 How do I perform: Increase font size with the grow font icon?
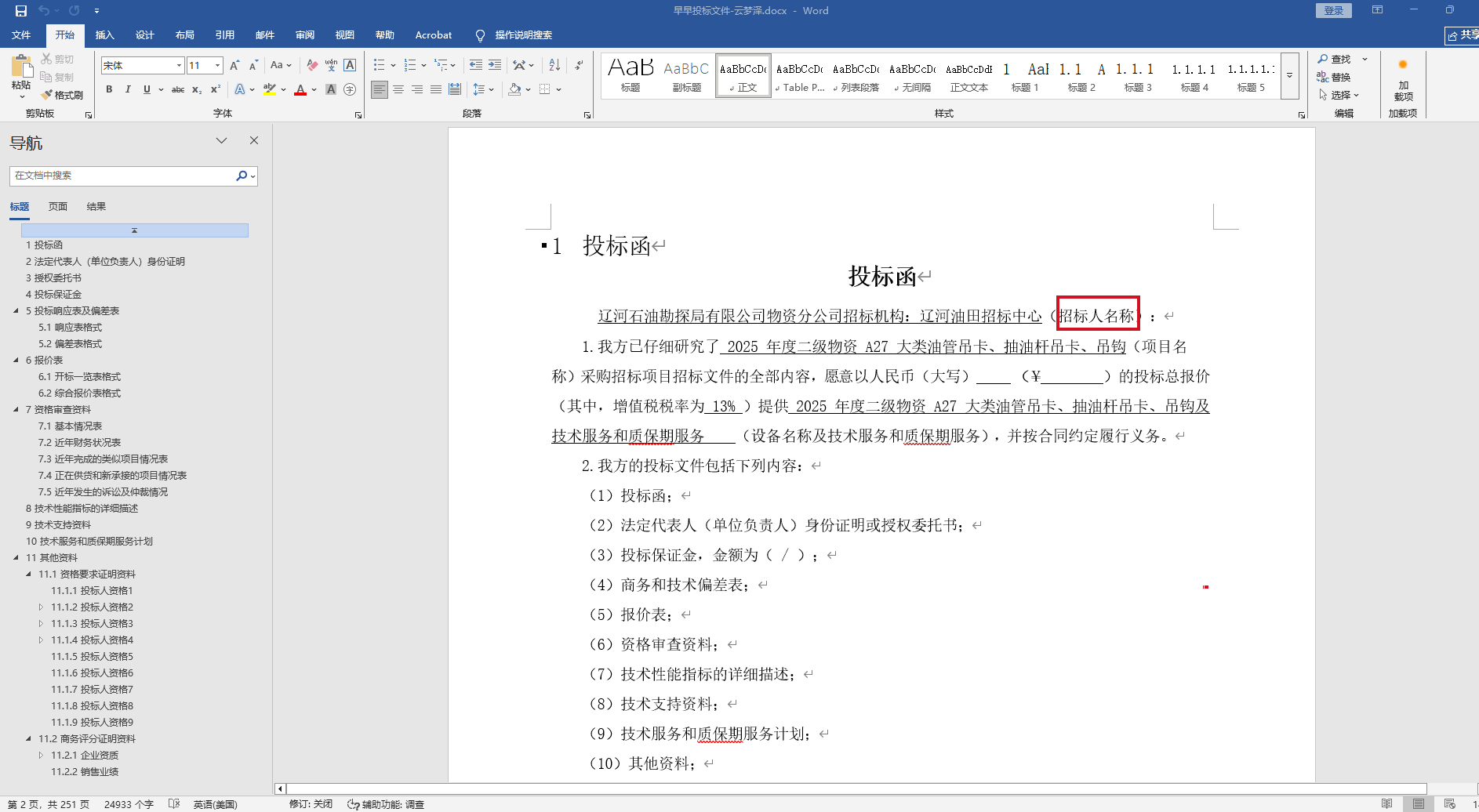(x=234, y=65)
